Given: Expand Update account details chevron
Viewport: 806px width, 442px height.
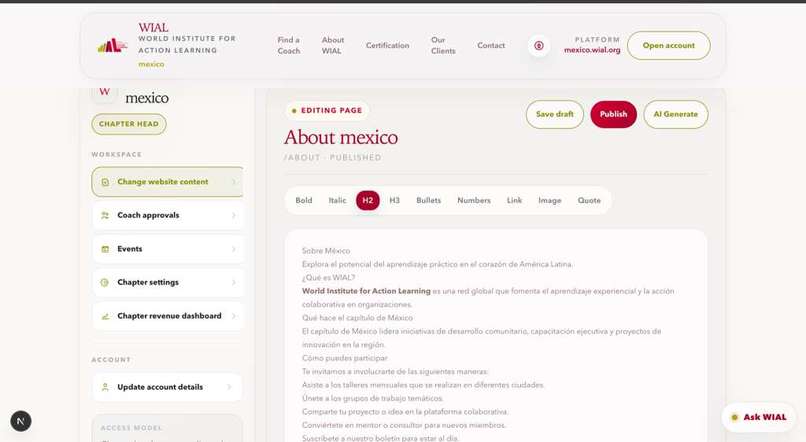Looking at the screenshot, I should (229, 387).
